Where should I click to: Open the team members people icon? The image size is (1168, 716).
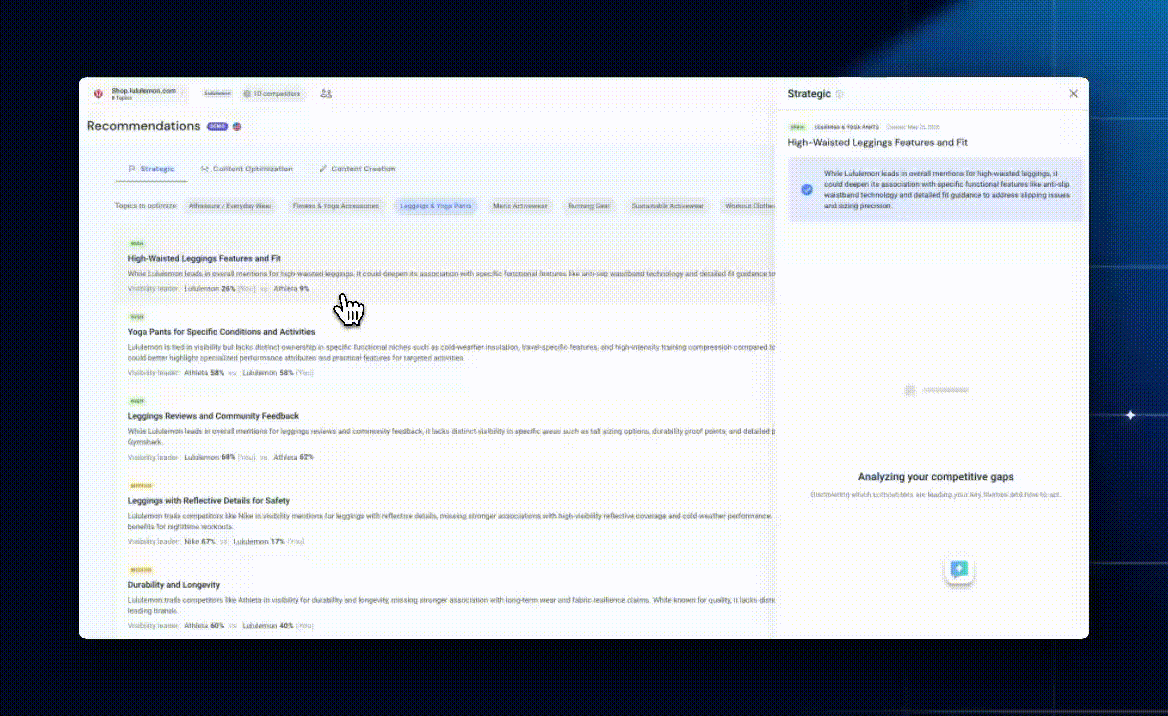point(326,94)
